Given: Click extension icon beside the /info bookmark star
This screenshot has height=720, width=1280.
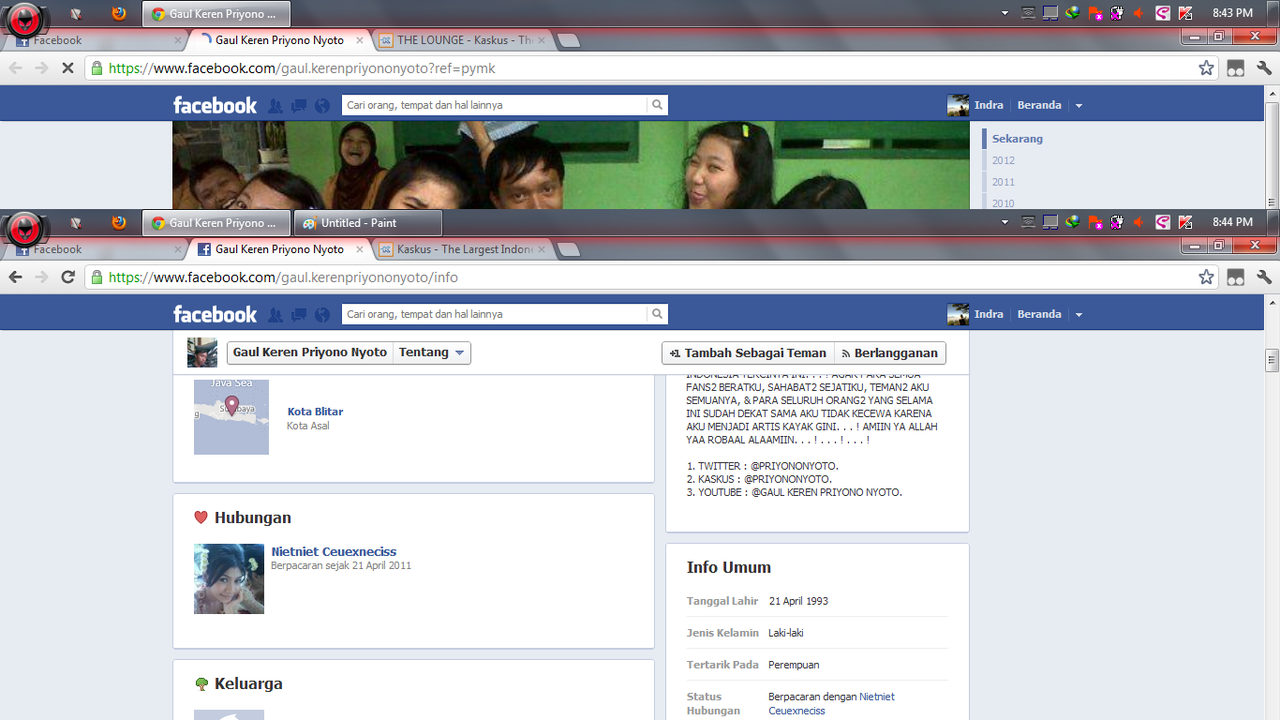Looking at the screenshot, I should tap(1236, 277).
